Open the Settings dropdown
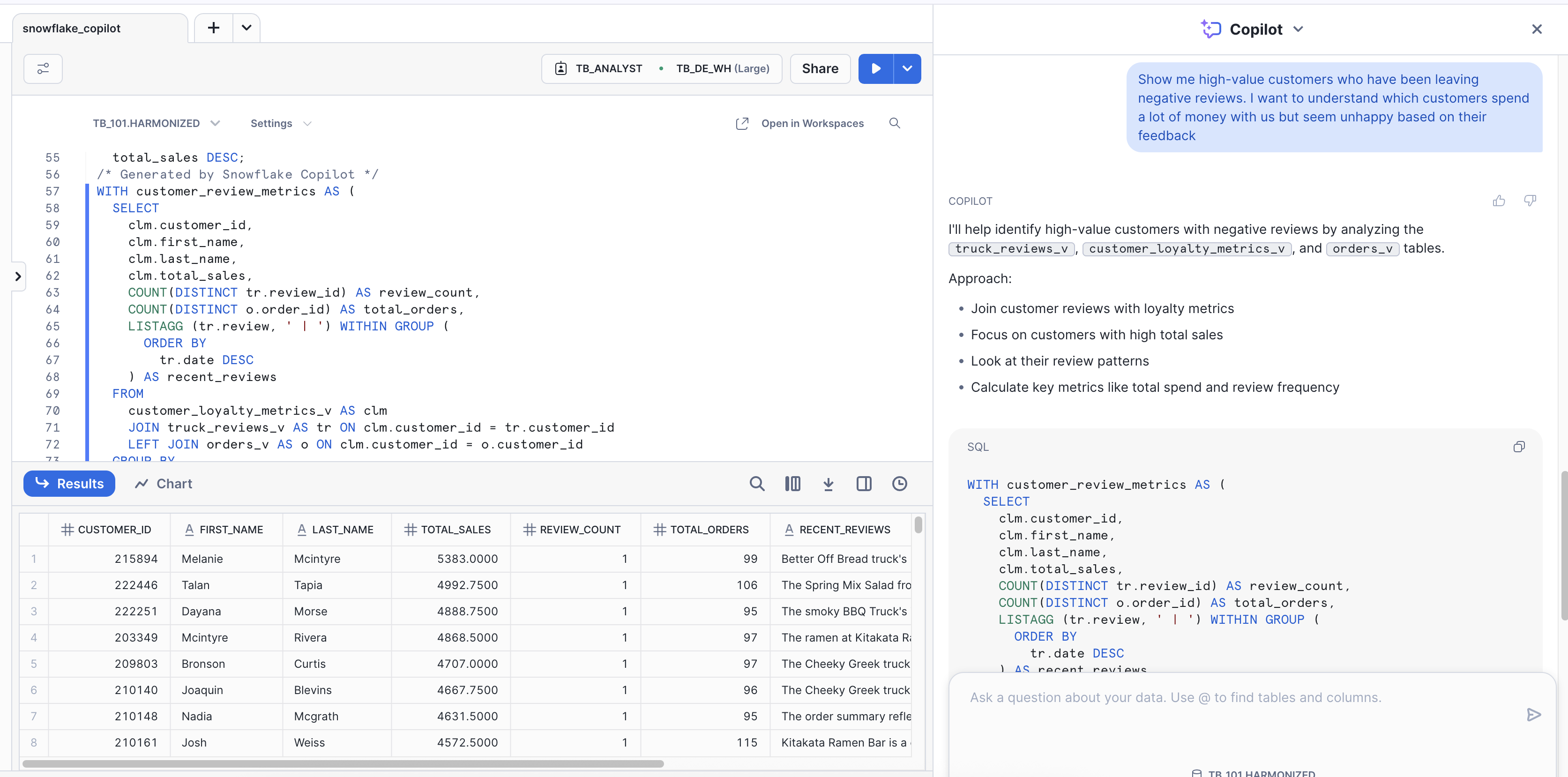Image resolution: width=1568 pixels, height=777 pixels. [281, 124]
